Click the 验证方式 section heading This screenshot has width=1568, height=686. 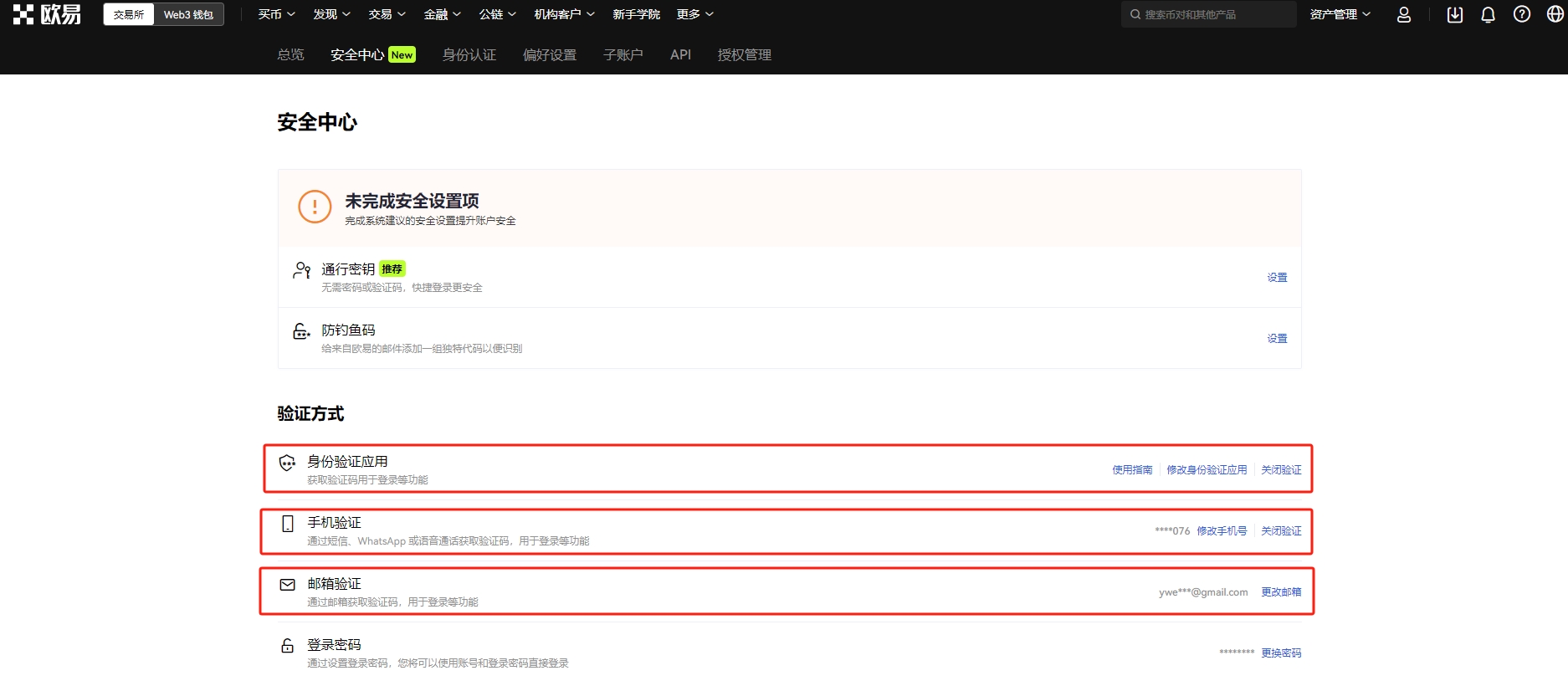310,413
